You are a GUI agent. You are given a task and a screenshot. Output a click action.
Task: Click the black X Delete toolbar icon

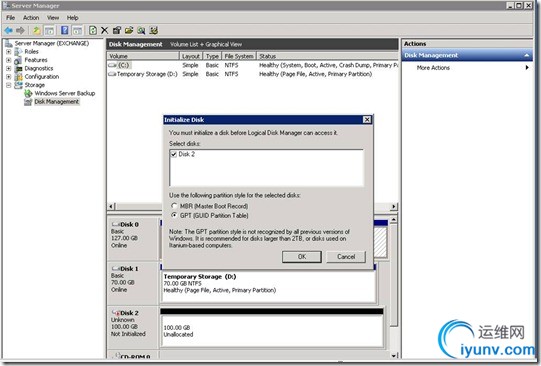tap(105, 30)
